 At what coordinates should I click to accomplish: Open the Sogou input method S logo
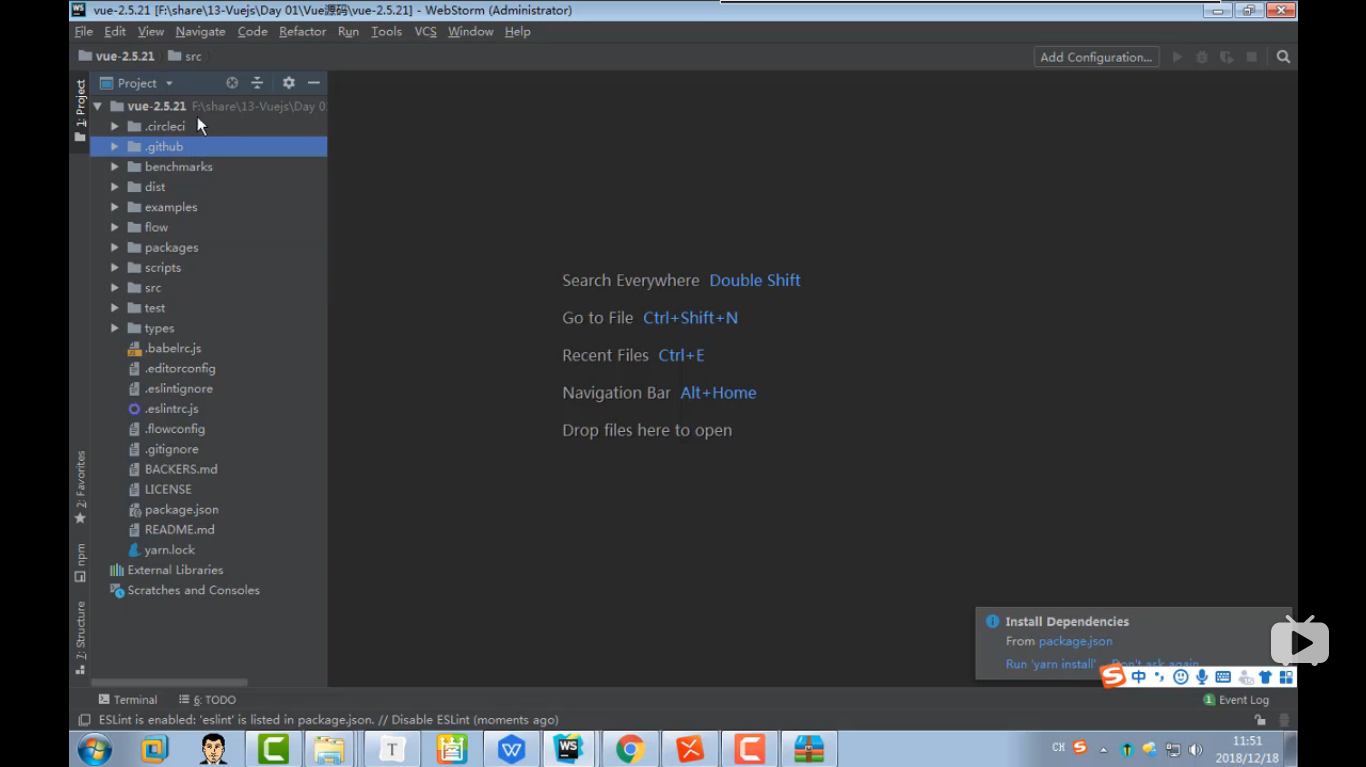pyautogui.click(x=1113, y=677)
